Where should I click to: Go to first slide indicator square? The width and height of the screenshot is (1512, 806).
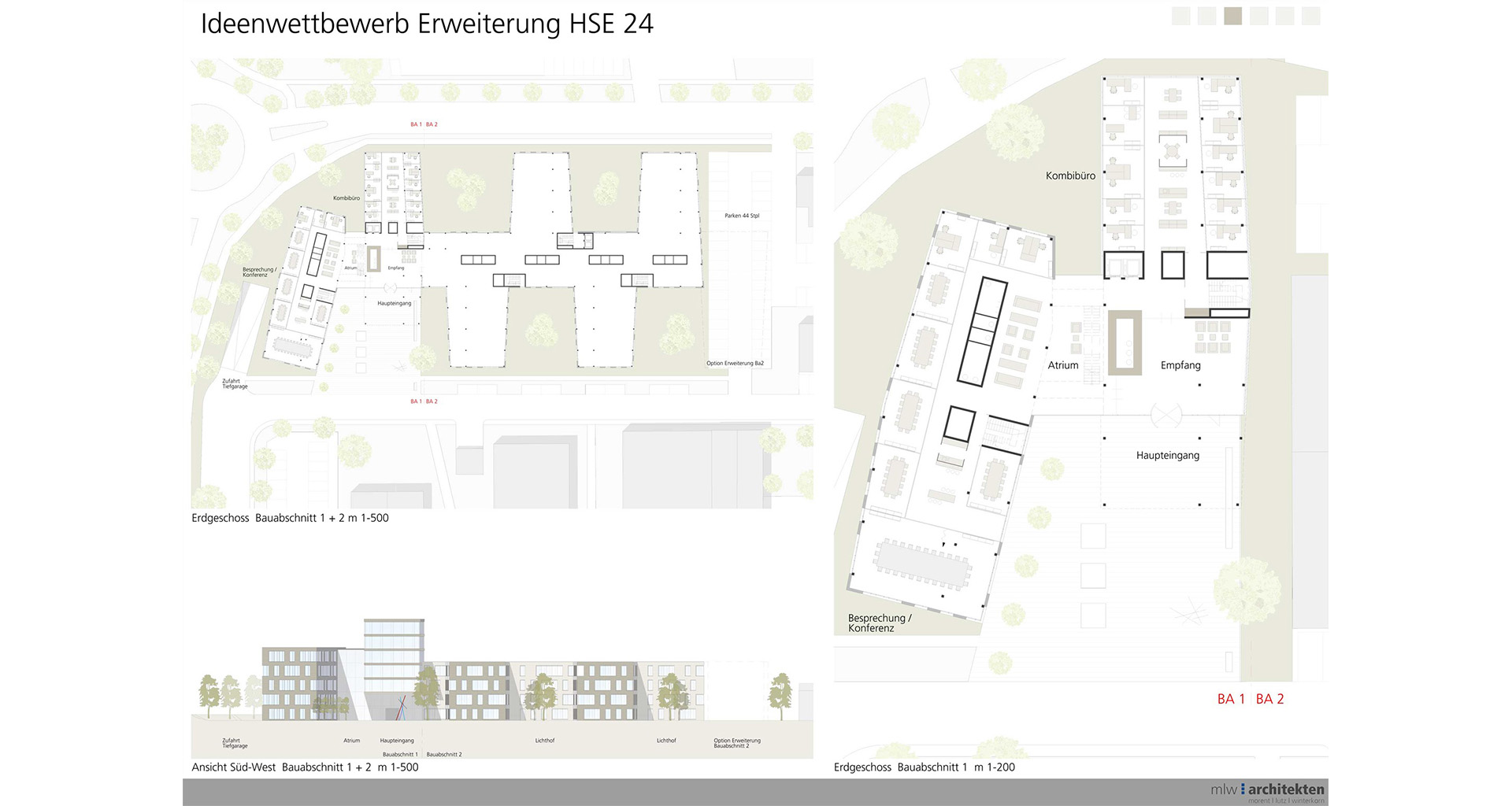tap(1180, 16)
